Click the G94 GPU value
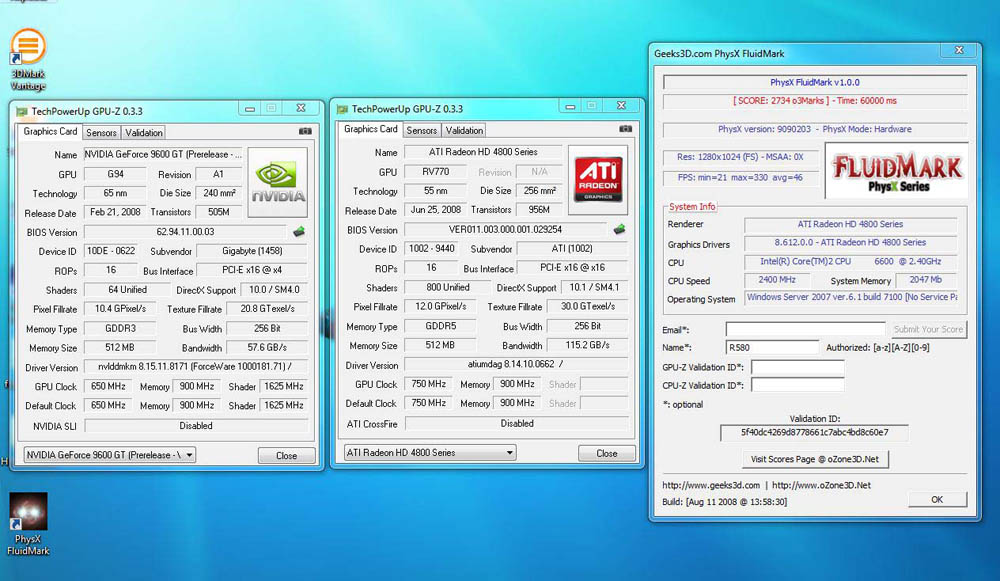 point(116,173)
